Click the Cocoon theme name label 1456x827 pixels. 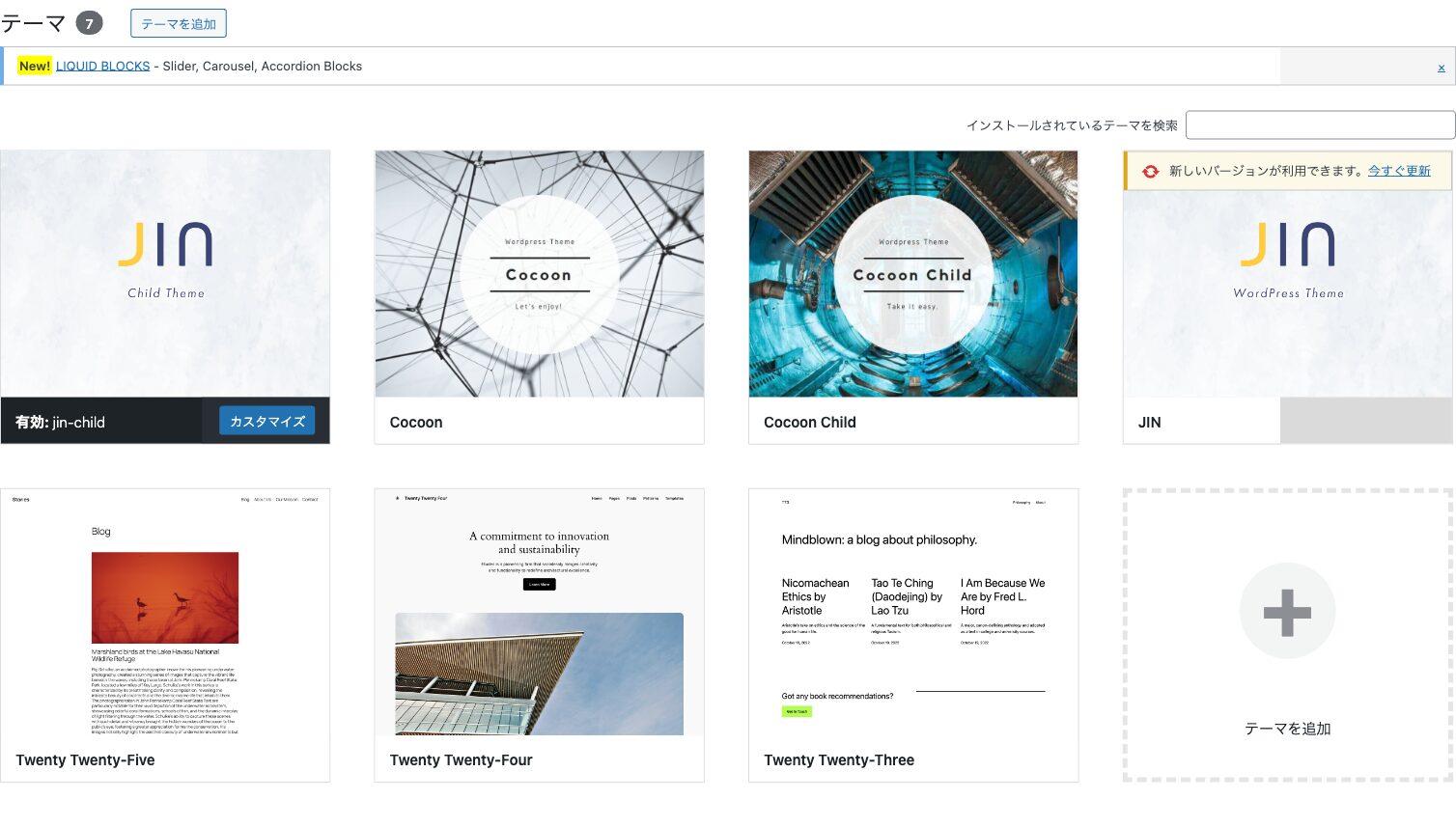click(416, 423)
